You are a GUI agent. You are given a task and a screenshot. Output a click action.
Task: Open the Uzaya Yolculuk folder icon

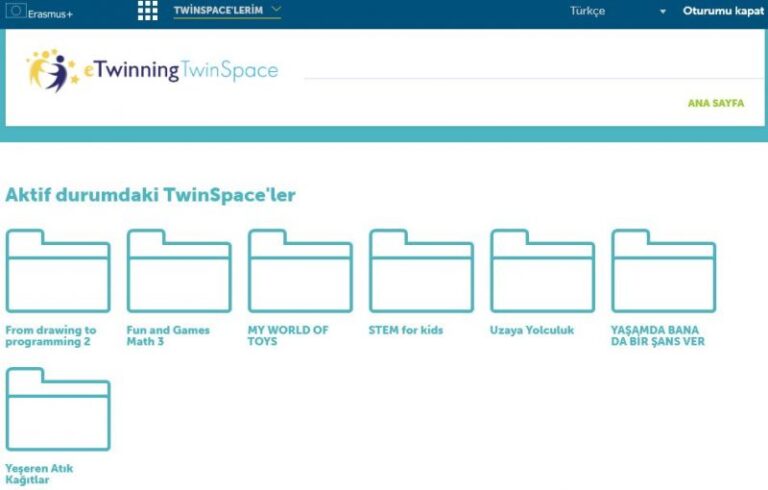(542, 271)
